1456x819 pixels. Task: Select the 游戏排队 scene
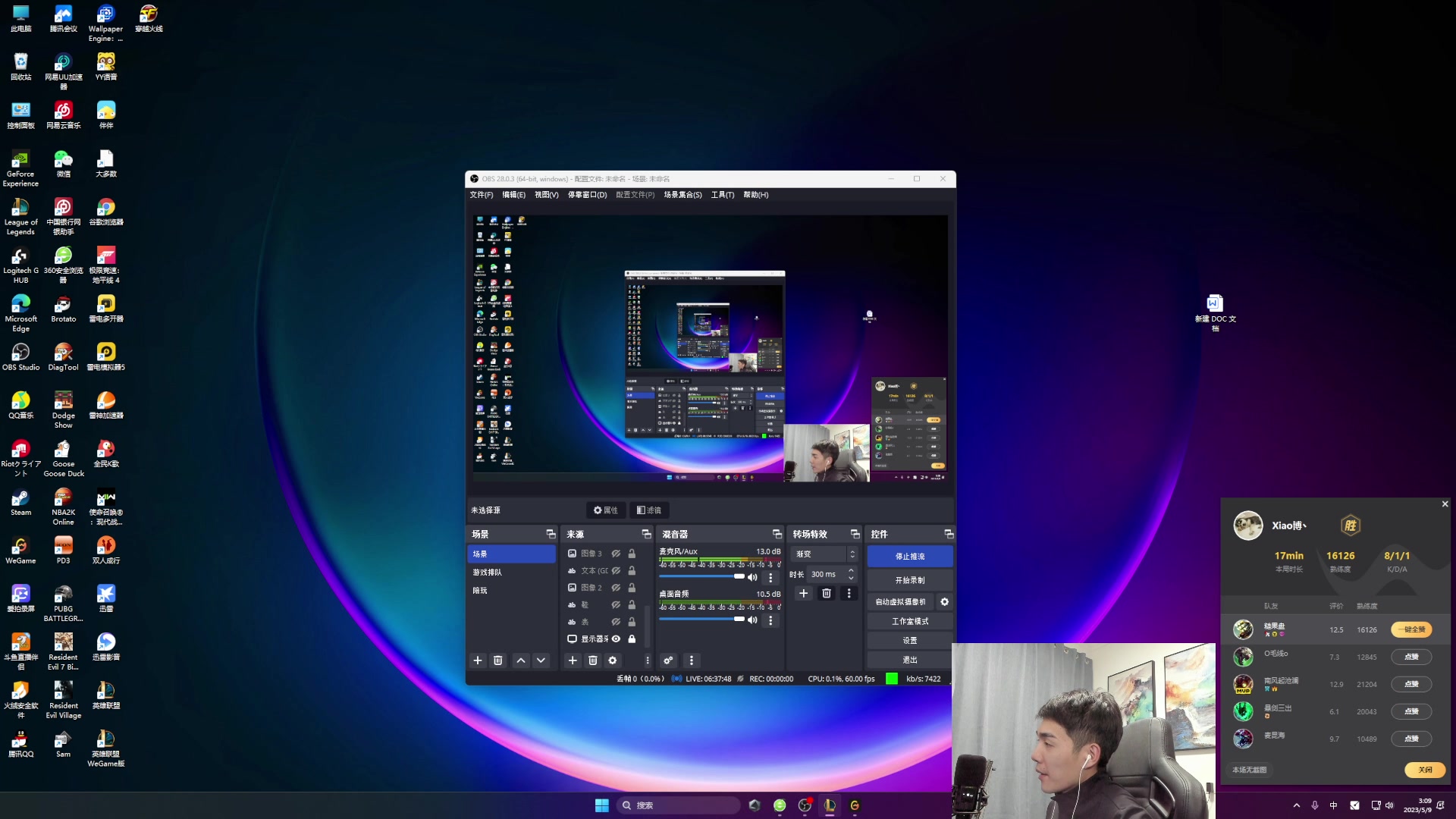[x=488, y=573]
